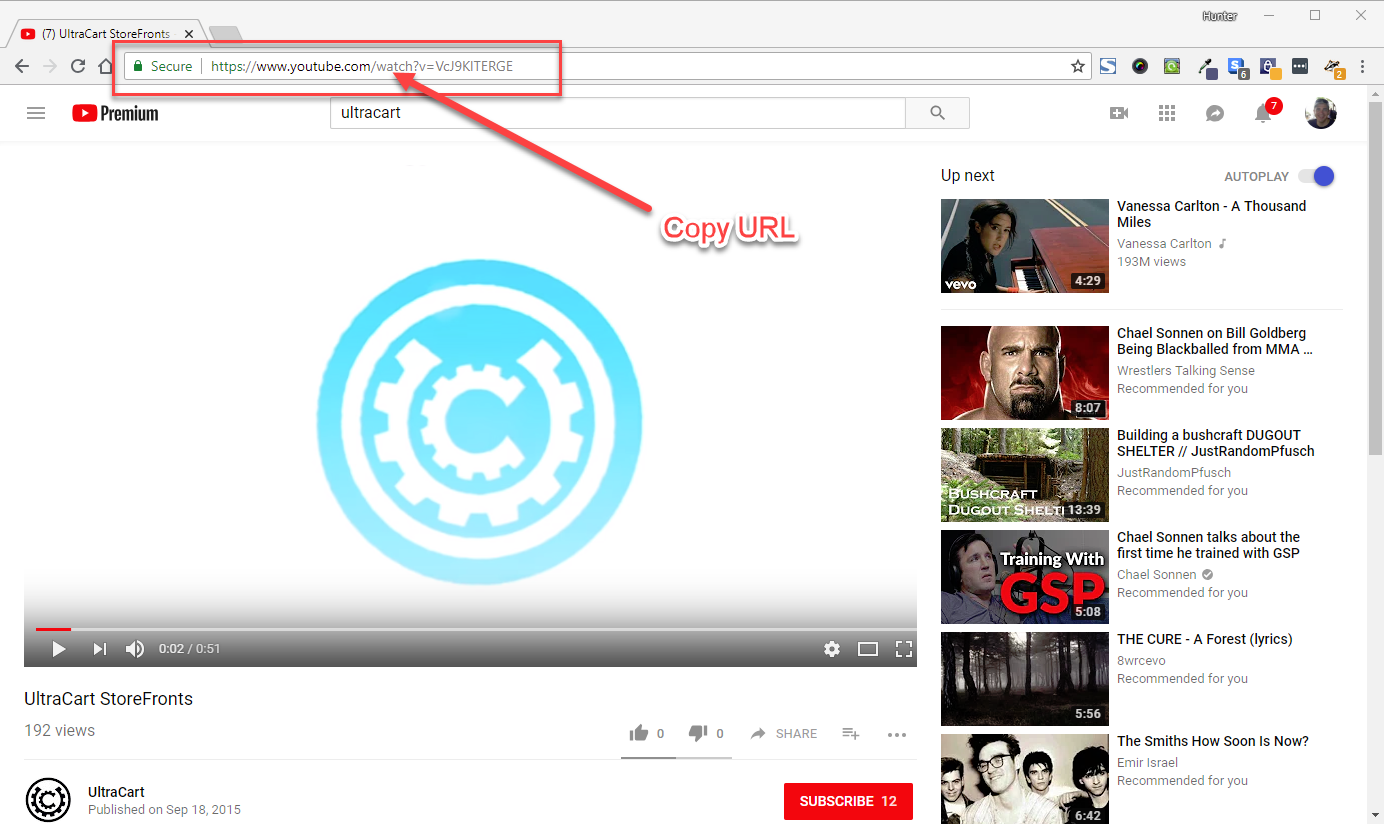Open the notifications bell with 7 alerts
This screenshot has height=824, width=1384.
1264,112
